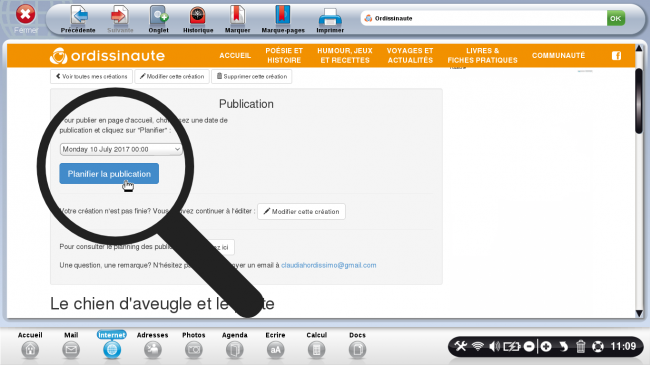
Task: Go back with the Précédente arrow
Action: [78, 15]
